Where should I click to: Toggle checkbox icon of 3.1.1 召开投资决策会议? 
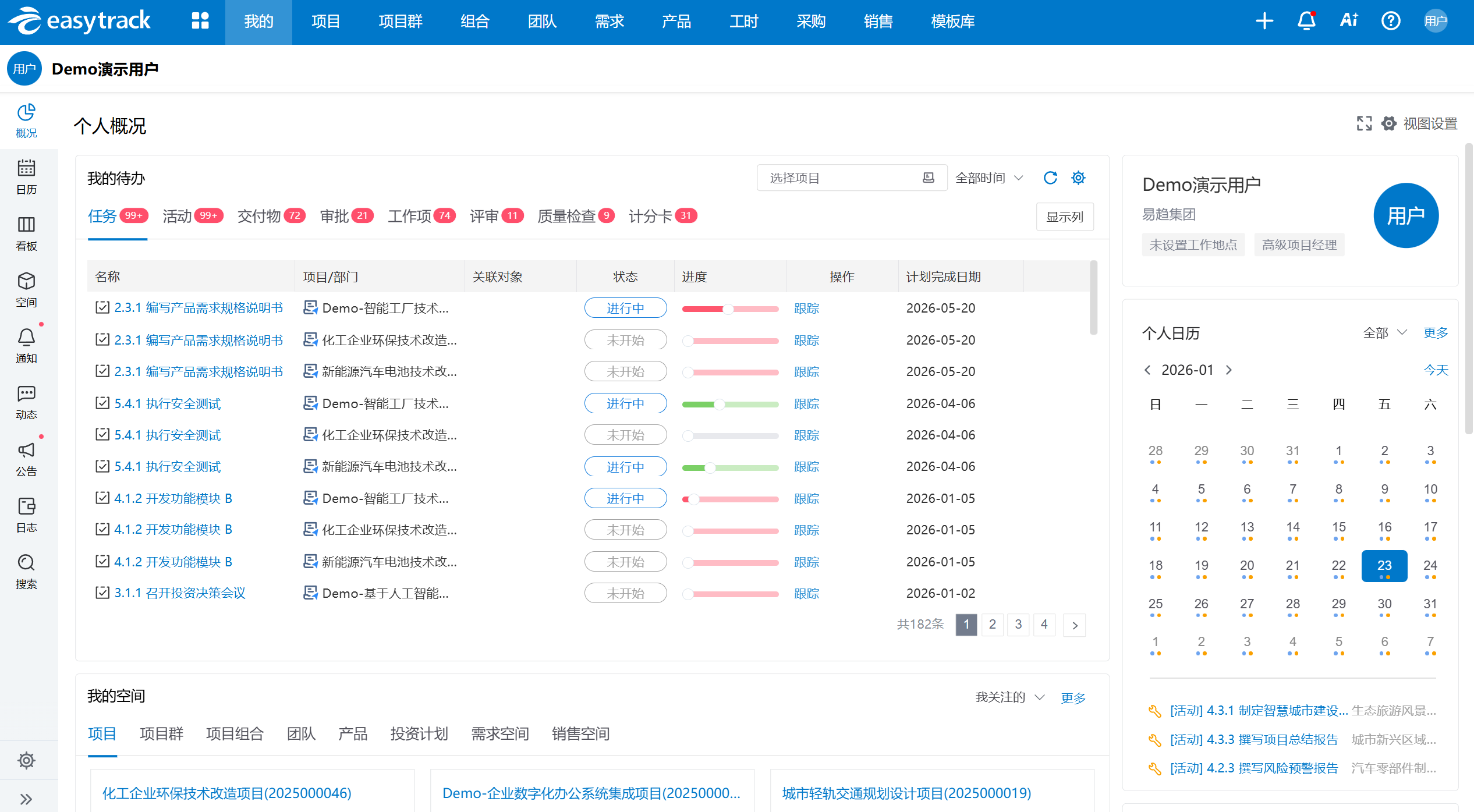tap(102, 593)
